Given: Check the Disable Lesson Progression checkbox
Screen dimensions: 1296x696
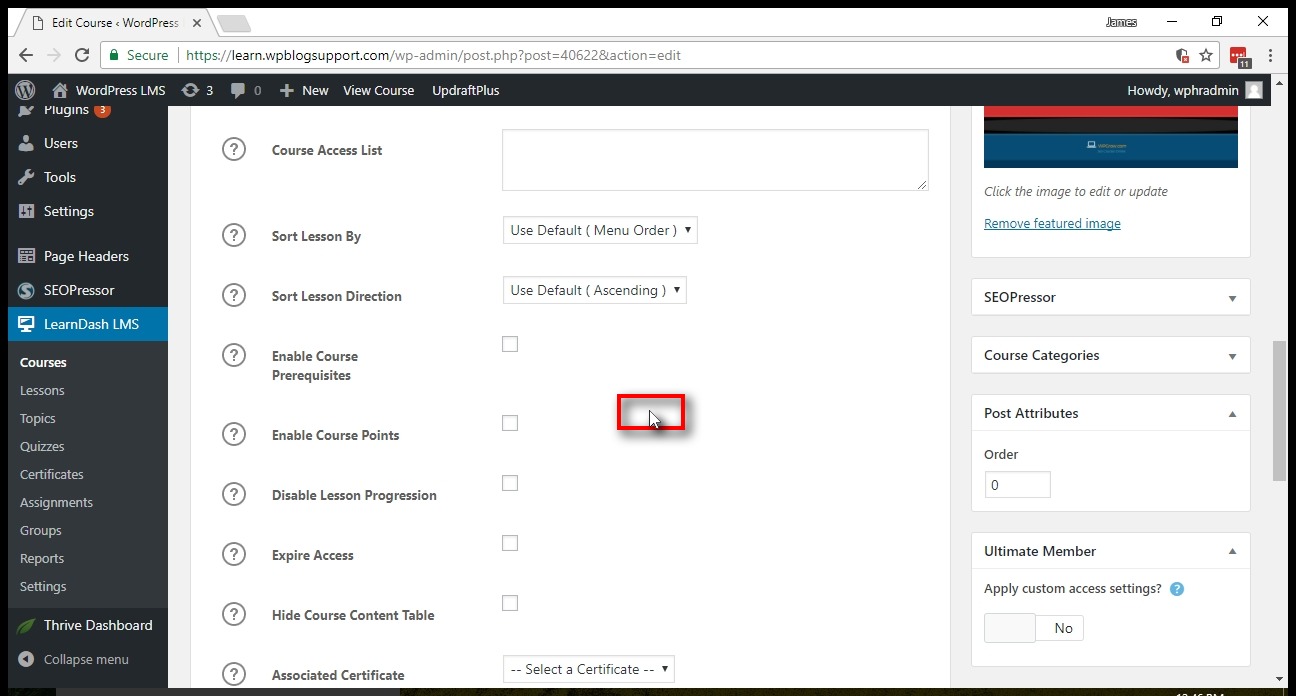Looking at the screenshot, I should click(510, 483).
